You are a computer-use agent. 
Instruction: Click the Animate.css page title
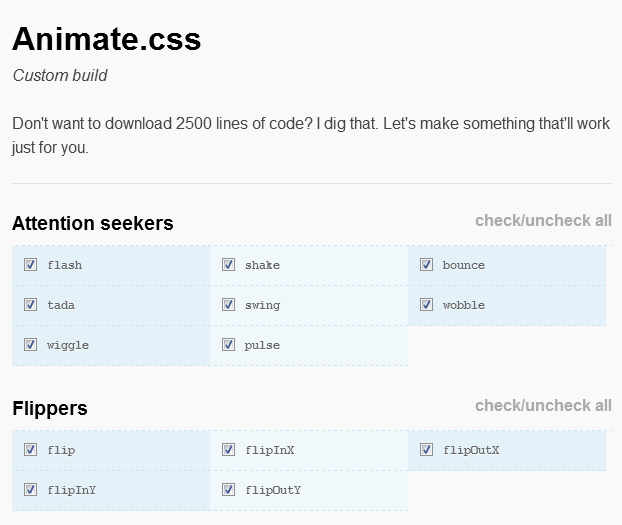click(x=107, y=39)
